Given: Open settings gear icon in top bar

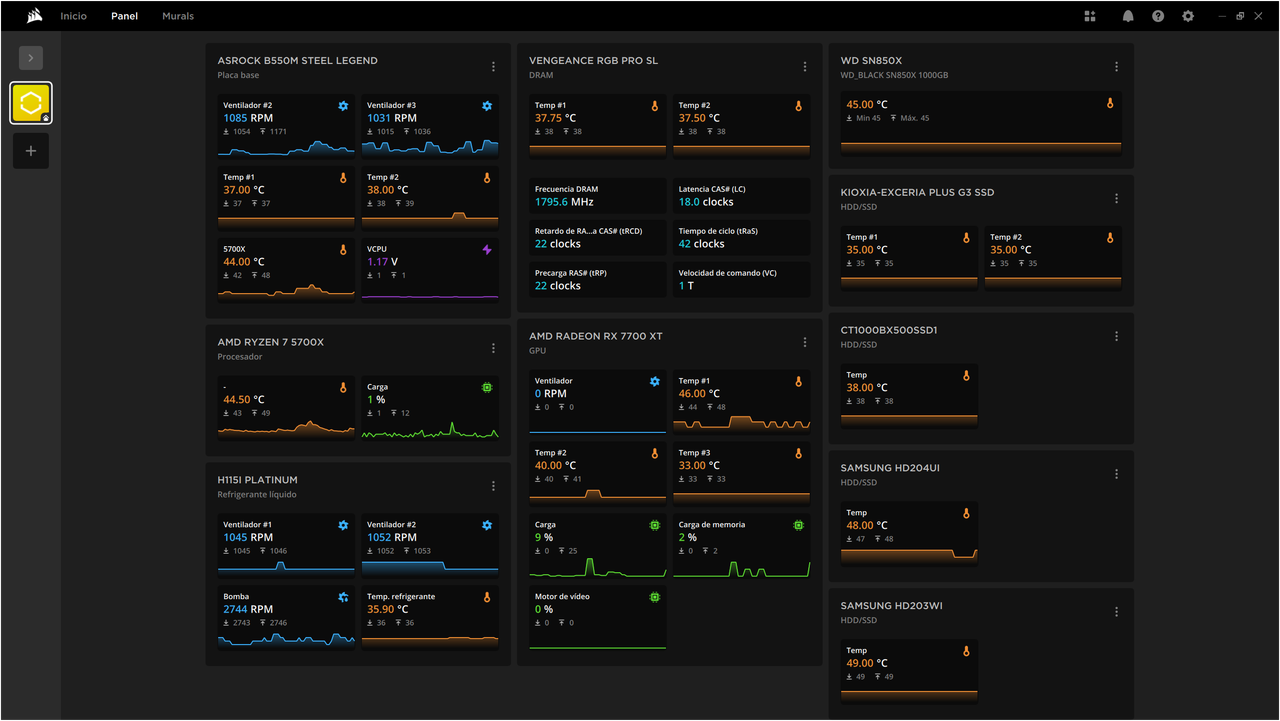Looking at the screenshot, I should [x=1188, y=16].
